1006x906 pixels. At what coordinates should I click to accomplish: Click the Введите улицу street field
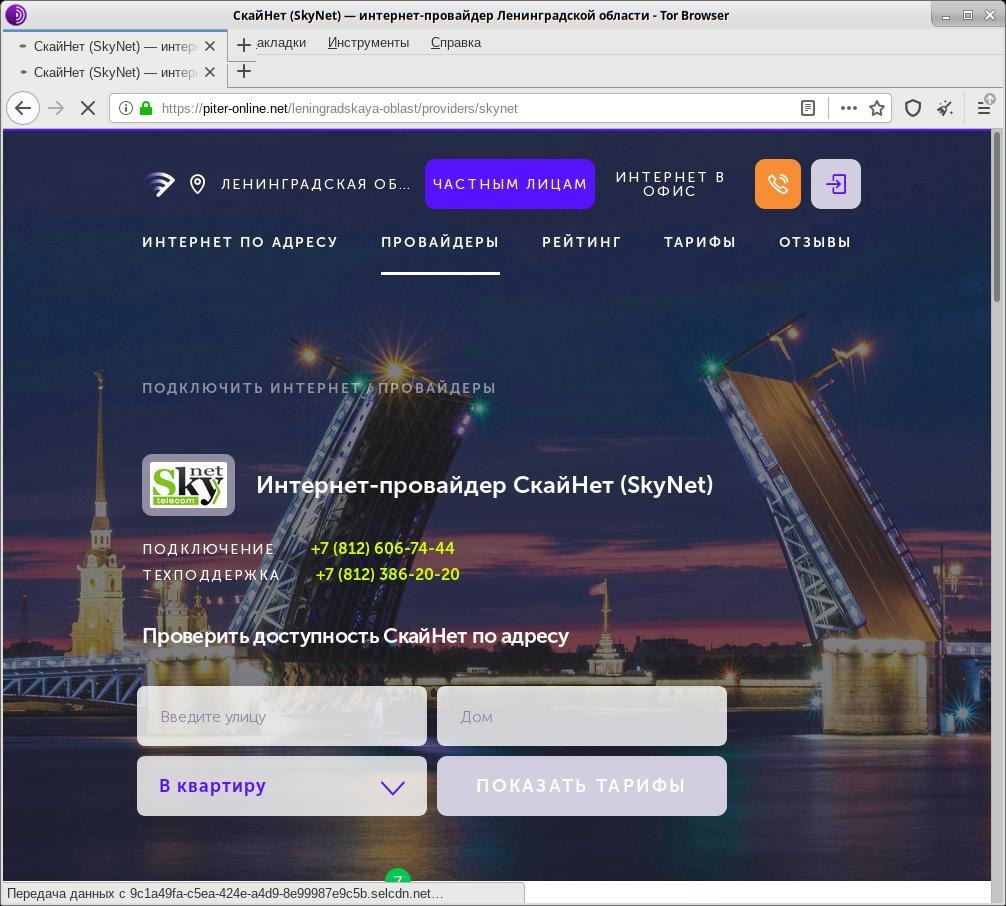[282, 716]
